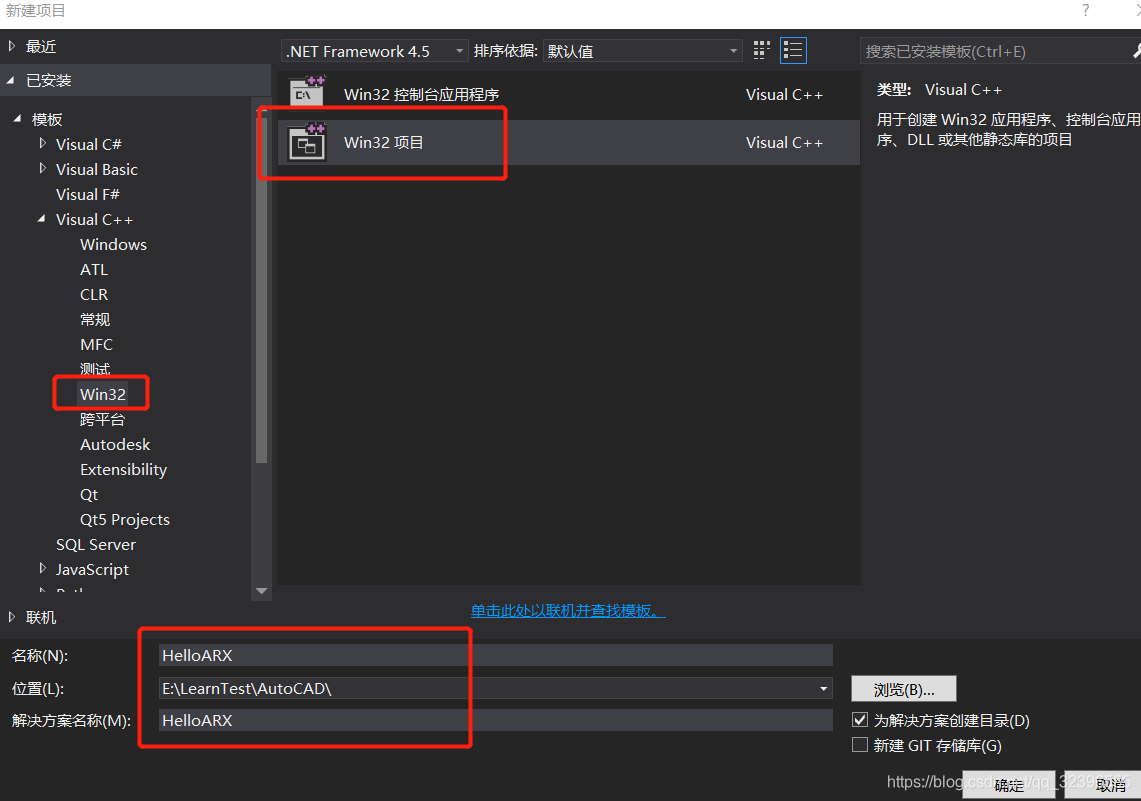Select 常规 template category
Viewport: 1141px width, 801px height.
[95, 319]
